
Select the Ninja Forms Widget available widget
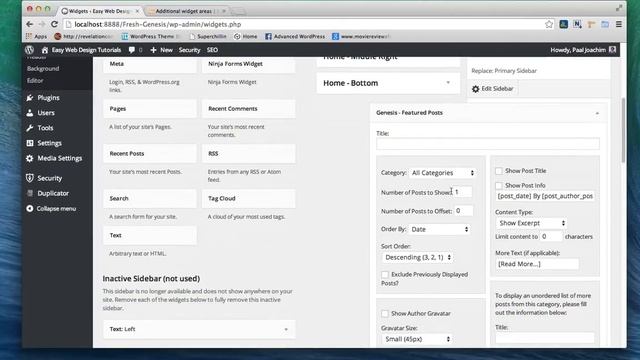249,64
